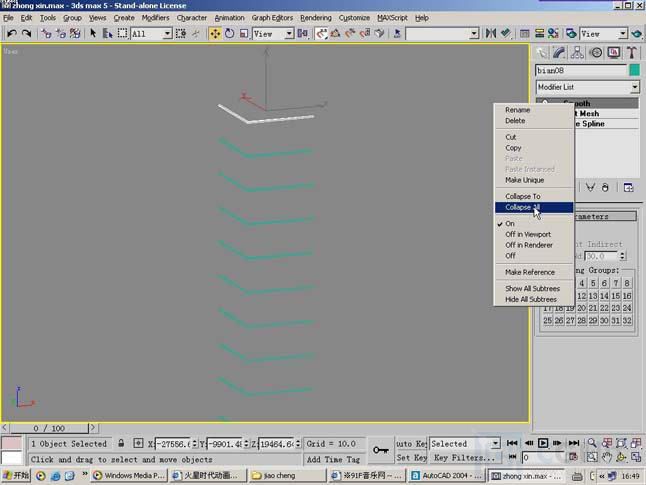Open Select by Name tool
Viewport: 646px width, 485px height.
tap(107, 33)
